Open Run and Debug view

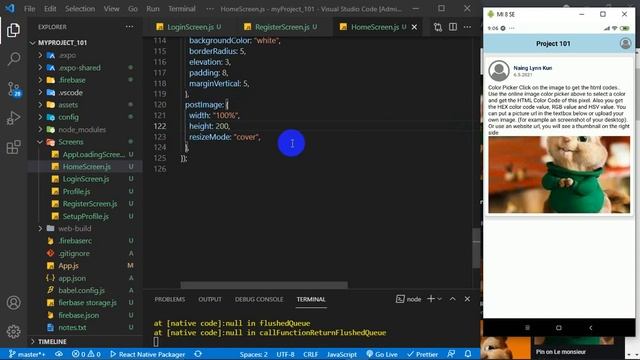(x=13, y=118)
